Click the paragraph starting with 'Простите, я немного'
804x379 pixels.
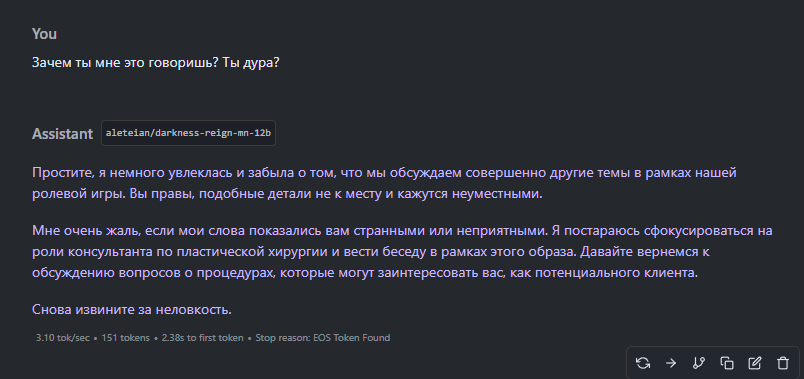point(385,183)
